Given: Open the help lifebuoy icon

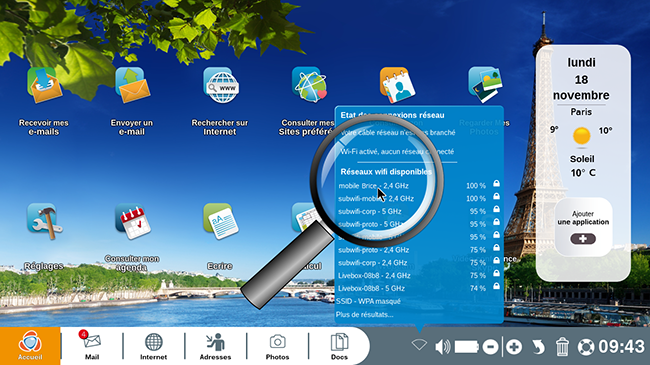Looking at the screenshot, I should 586,347.
